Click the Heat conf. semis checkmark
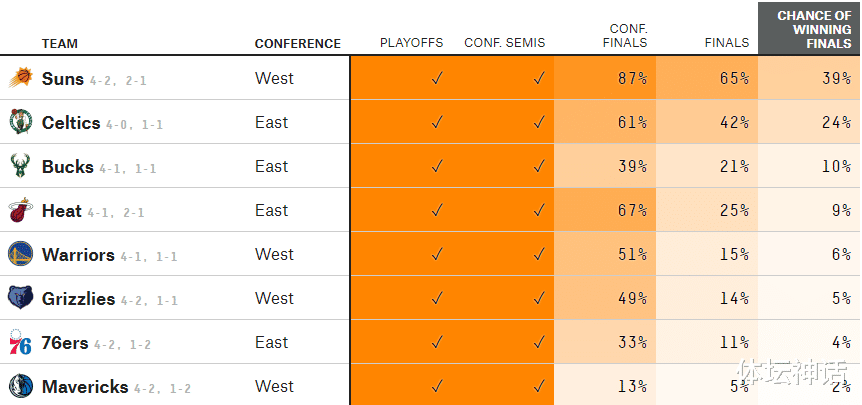The width and height of the screenshot is (862, 405). pos(539,210)
